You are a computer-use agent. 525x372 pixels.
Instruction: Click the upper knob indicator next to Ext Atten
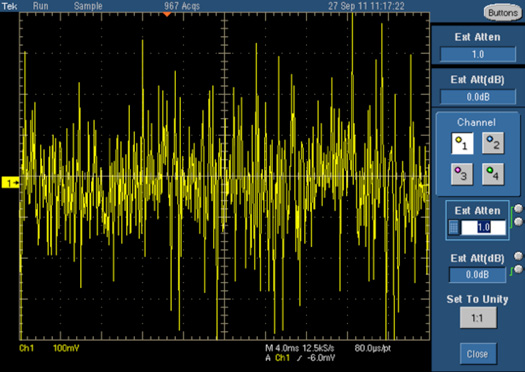pos(518,209)
